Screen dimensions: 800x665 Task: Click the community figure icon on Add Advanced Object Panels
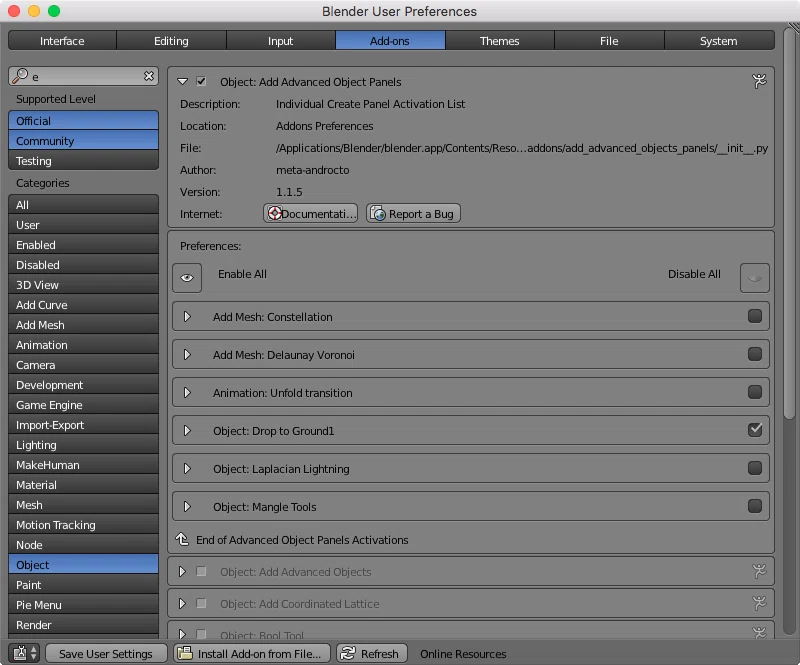pos(759,81)
